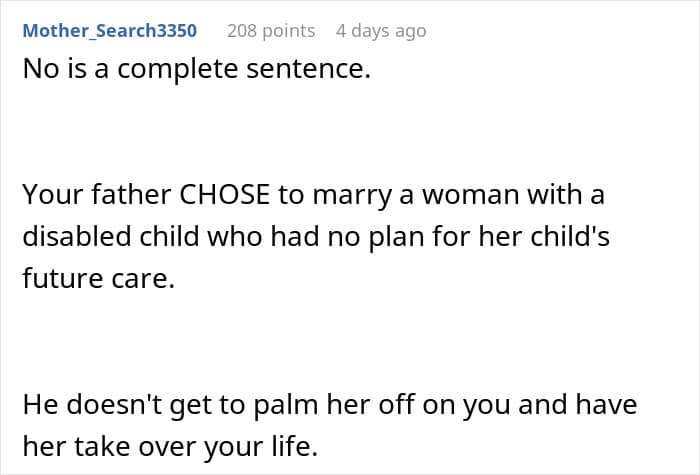The height and width of the screenshot is (475, 700).
Task: Open the Mother_Search3350 user profile
Action: pyautogui.click(x=109, y=31)
